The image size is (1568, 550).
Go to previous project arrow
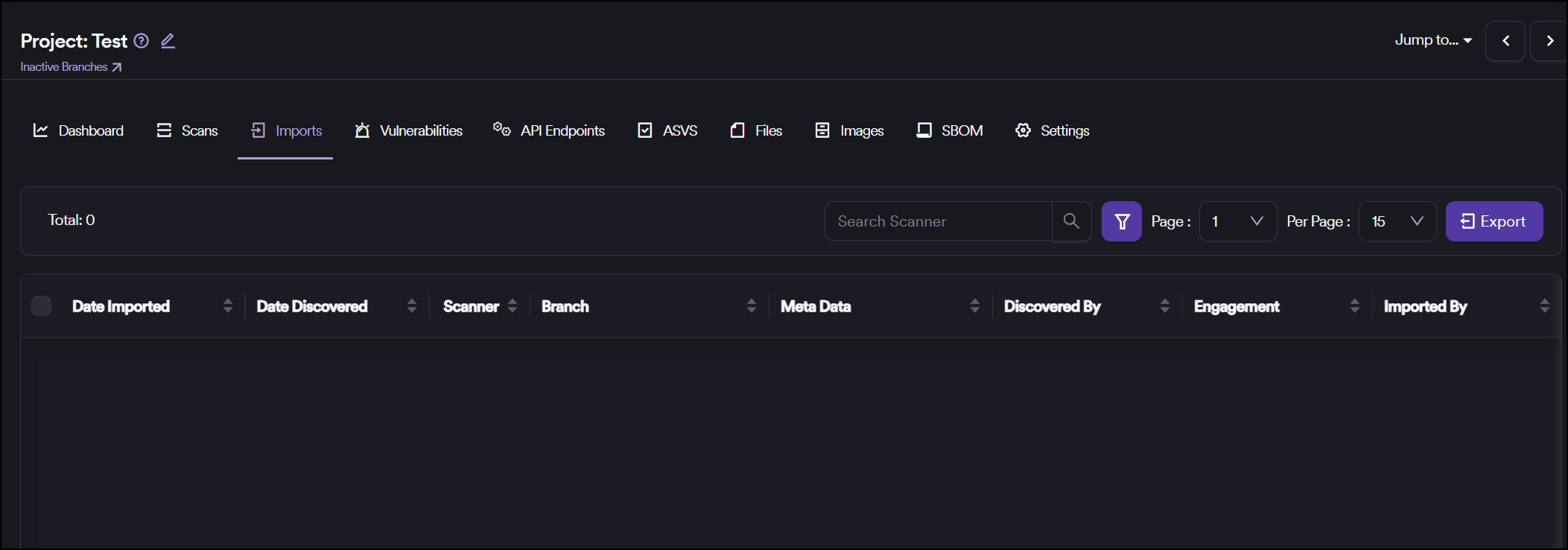point(1505,41)
